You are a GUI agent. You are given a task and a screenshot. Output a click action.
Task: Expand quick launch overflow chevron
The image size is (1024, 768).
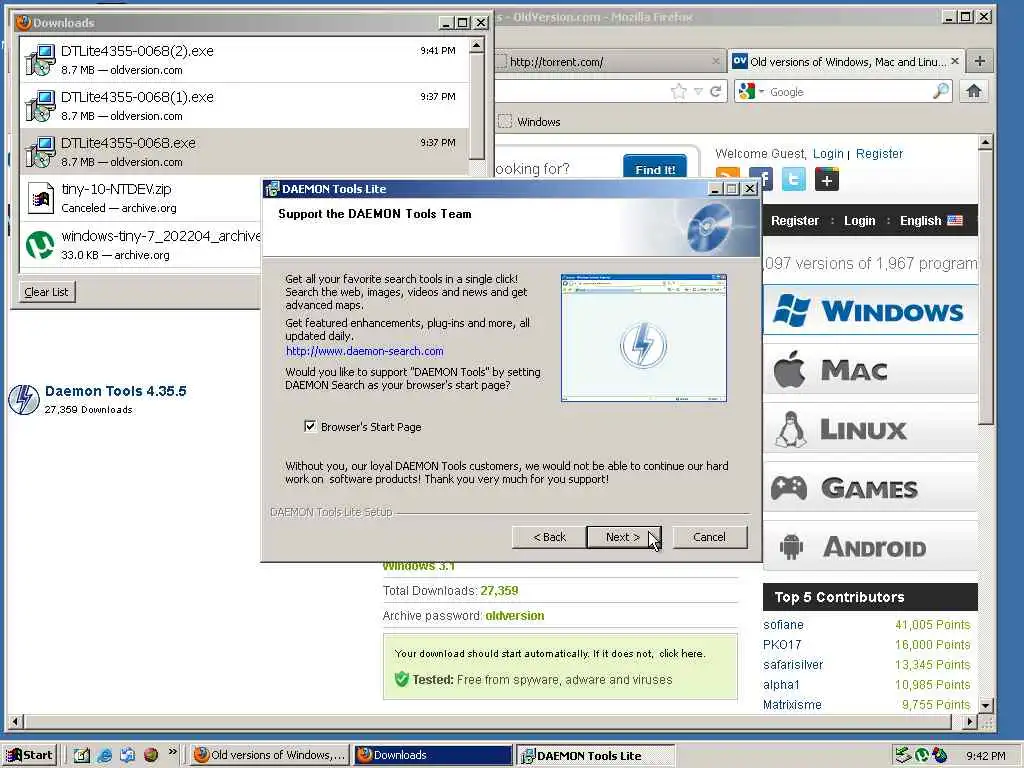pos(172,752)
